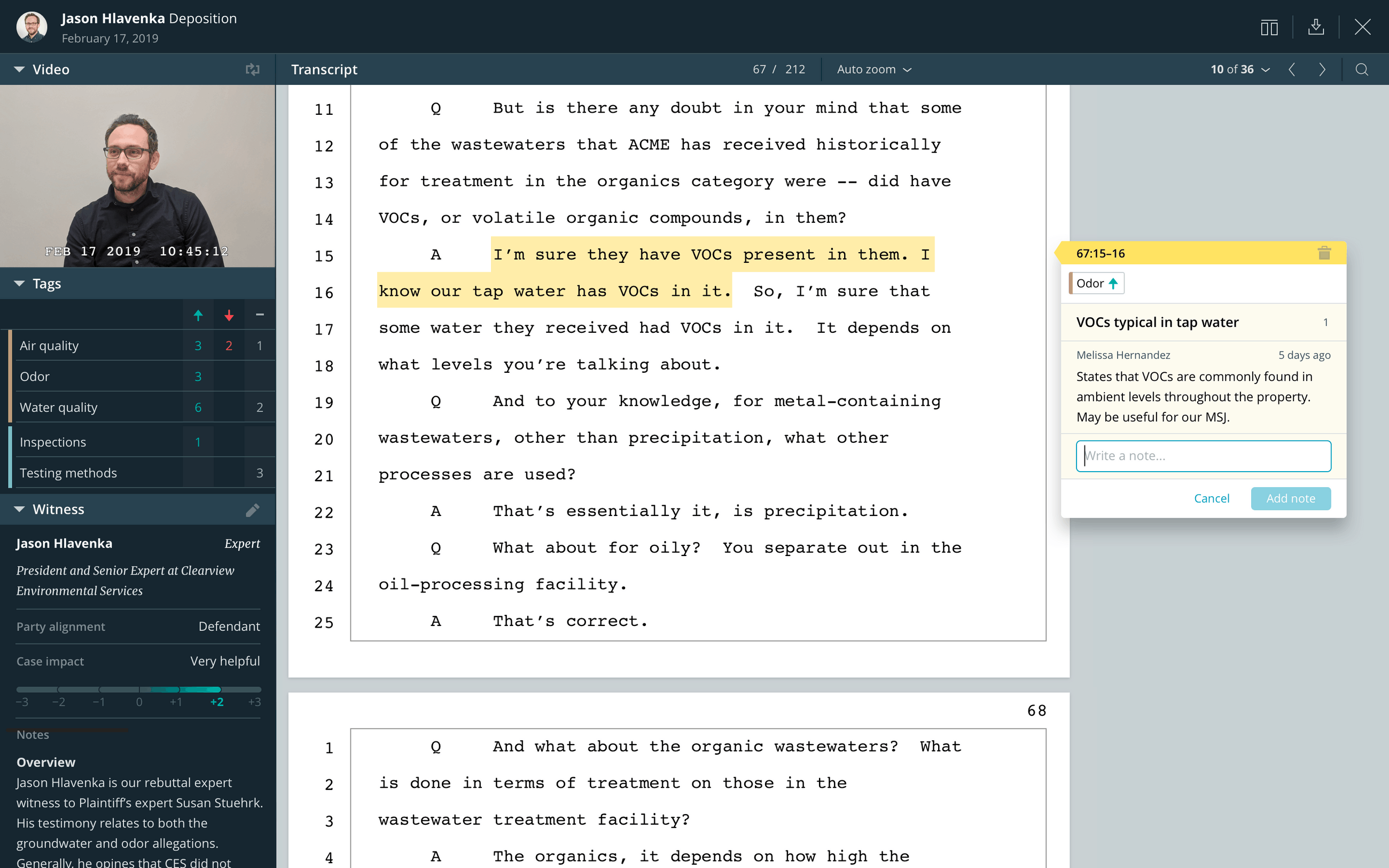
Task: Cancel the note being written
Action: 1212,498
